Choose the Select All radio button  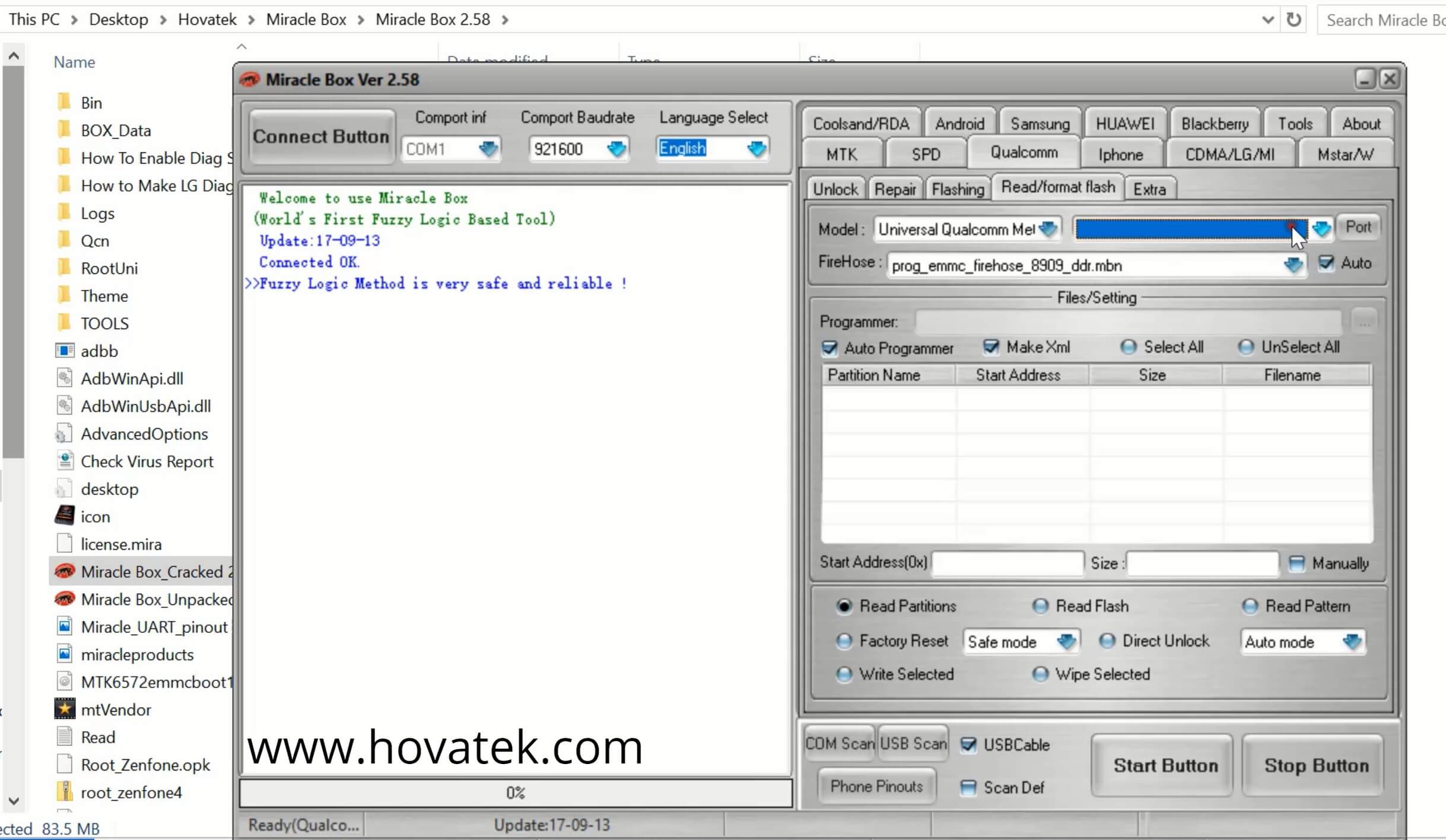1128,347
